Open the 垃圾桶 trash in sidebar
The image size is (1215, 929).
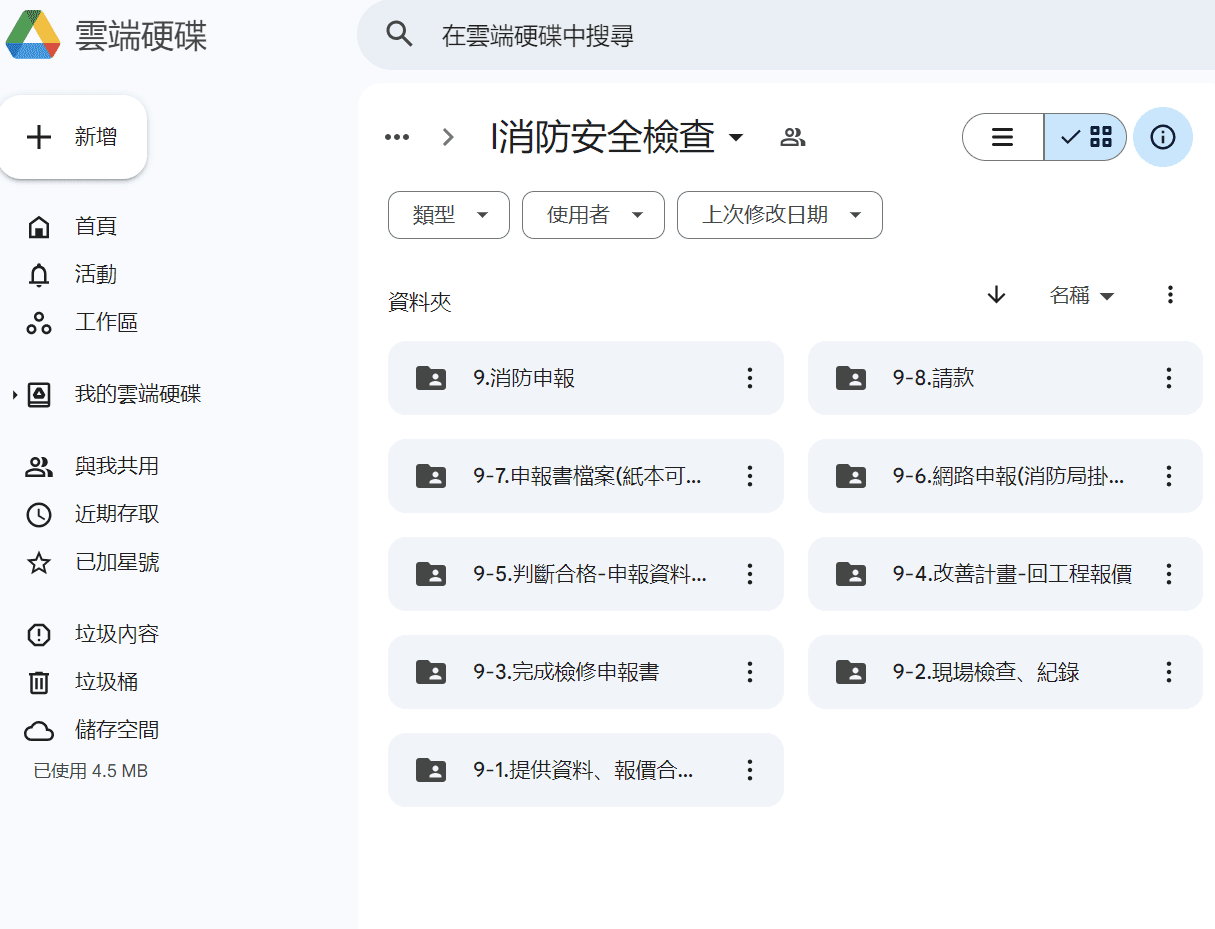pos(106,682)
